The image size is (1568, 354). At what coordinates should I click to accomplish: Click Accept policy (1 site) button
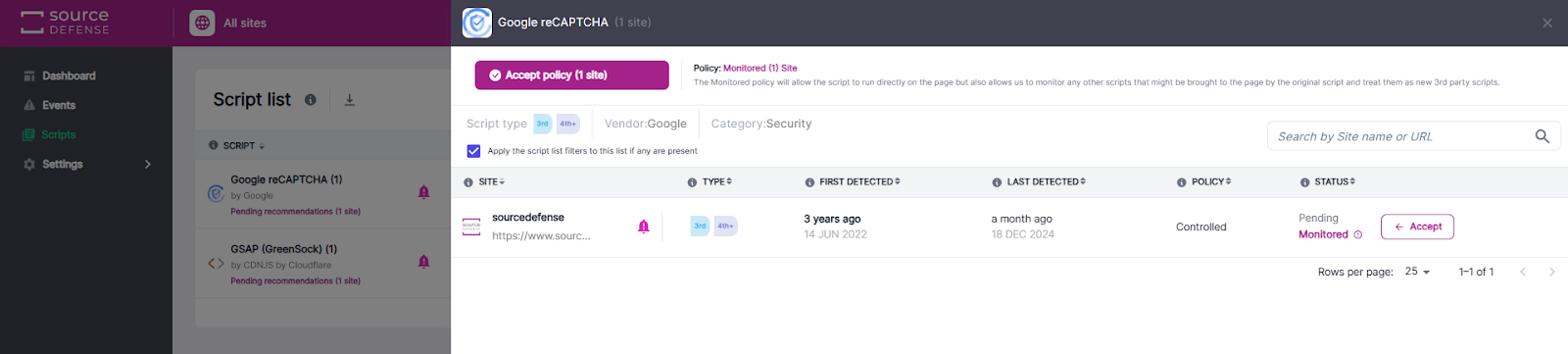tap(572, 76)
